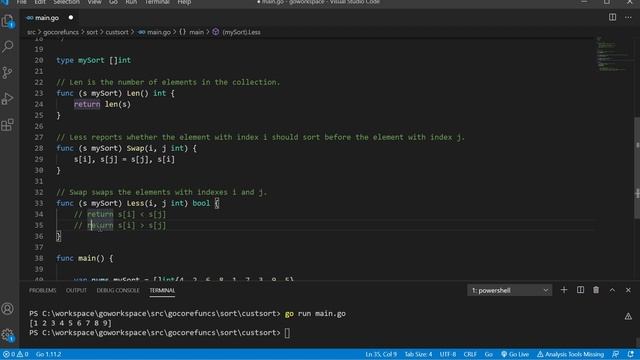Click terminal warning triangle icon

(x=628, y=316)
